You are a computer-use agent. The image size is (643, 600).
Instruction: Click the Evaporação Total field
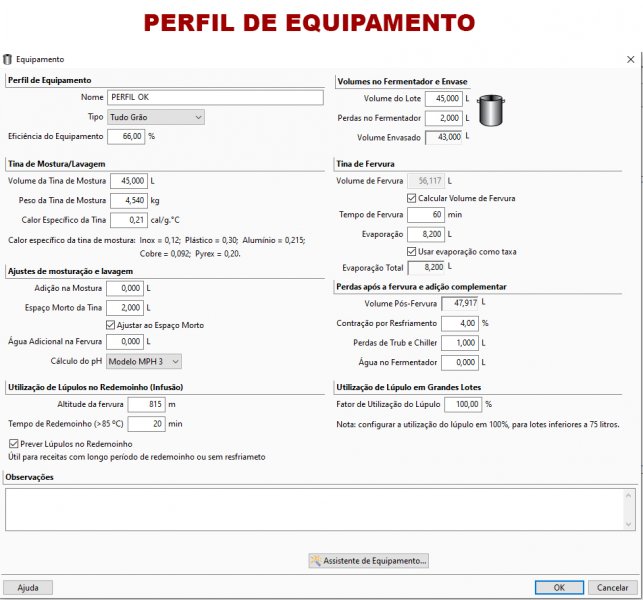pos(426,268)
